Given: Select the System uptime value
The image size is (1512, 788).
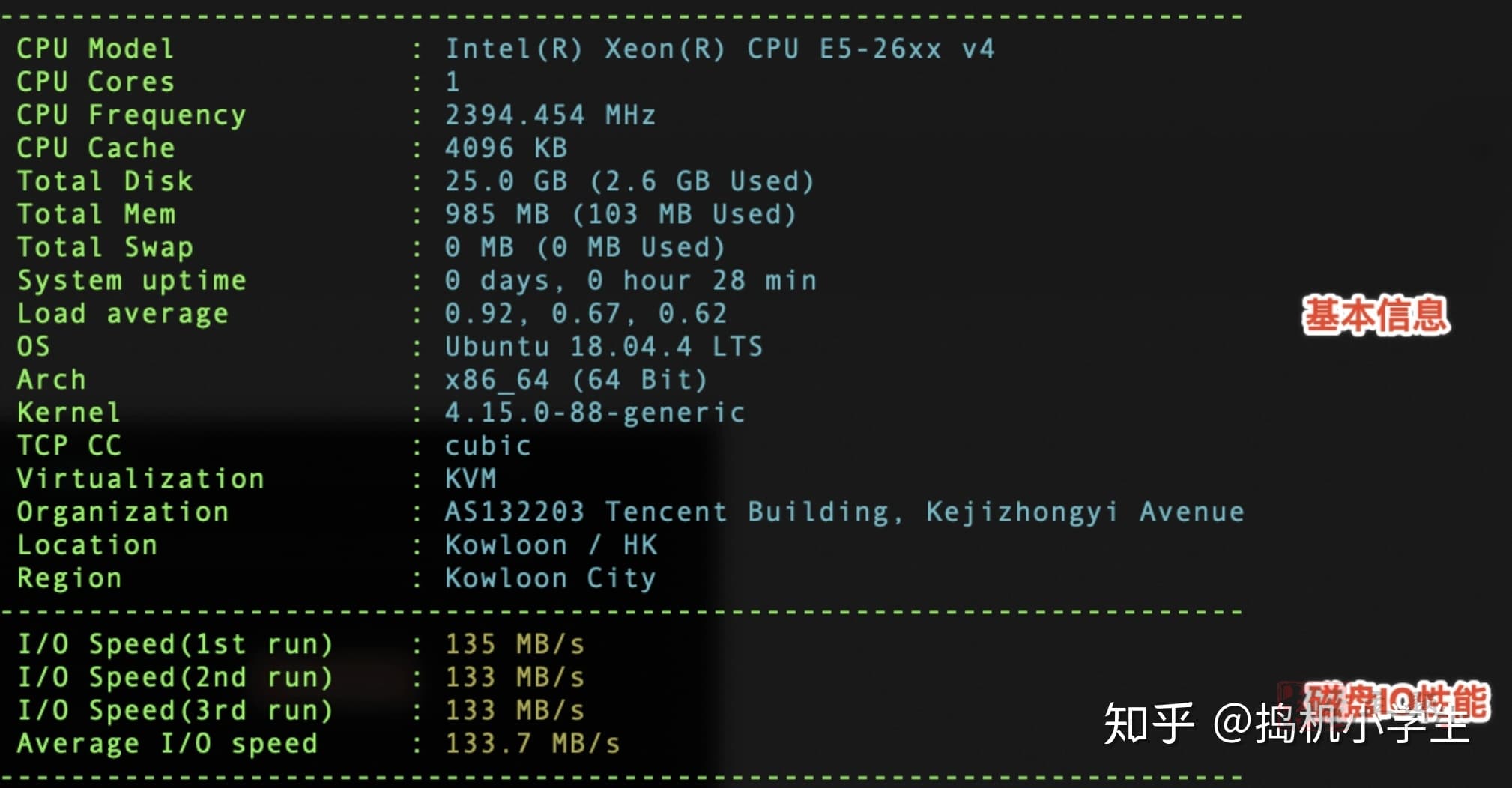Looking at the screenshot, I should point(630,280).
